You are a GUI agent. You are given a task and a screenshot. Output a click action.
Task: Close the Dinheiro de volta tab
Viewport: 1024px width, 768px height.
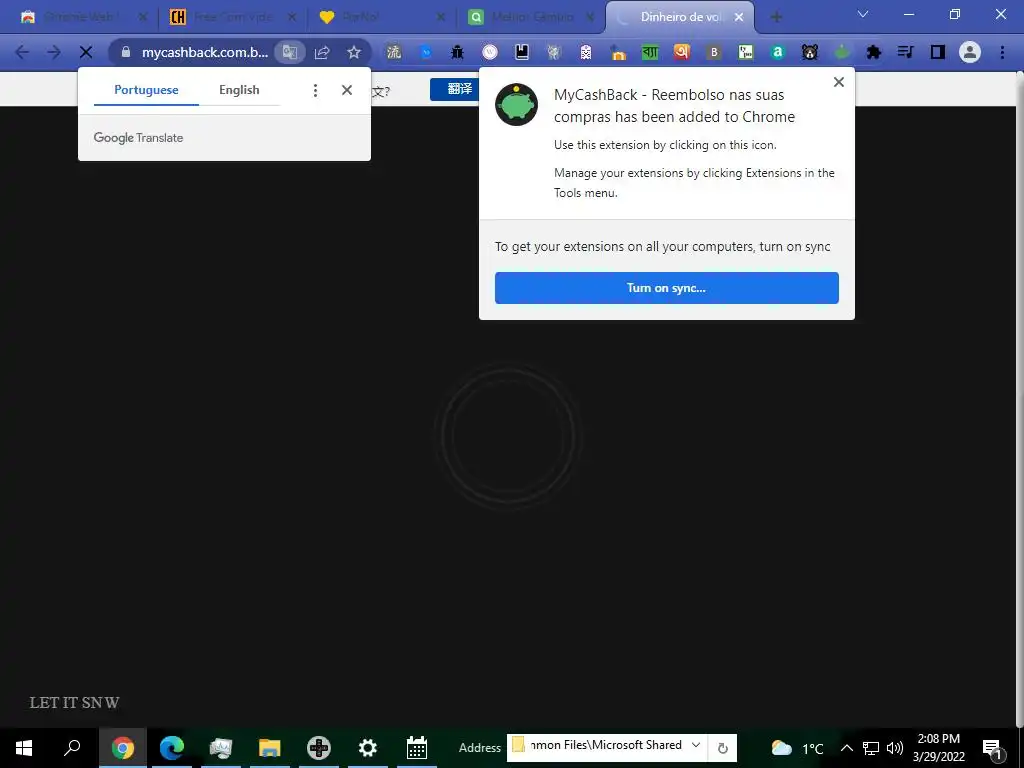click(739, 17)
